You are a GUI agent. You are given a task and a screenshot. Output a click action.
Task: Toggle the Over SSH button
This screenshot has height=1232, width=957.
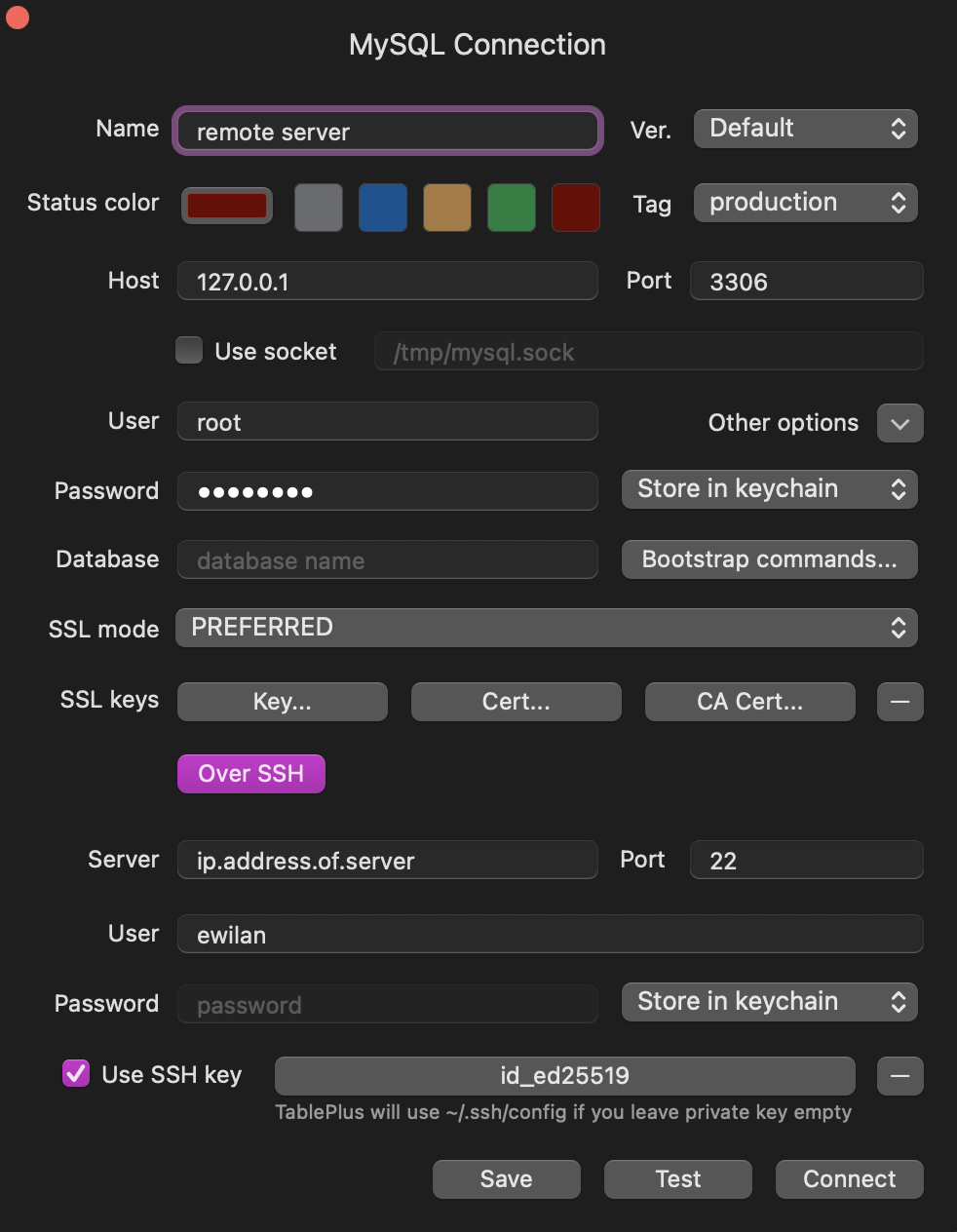click(x=250, y=774)
